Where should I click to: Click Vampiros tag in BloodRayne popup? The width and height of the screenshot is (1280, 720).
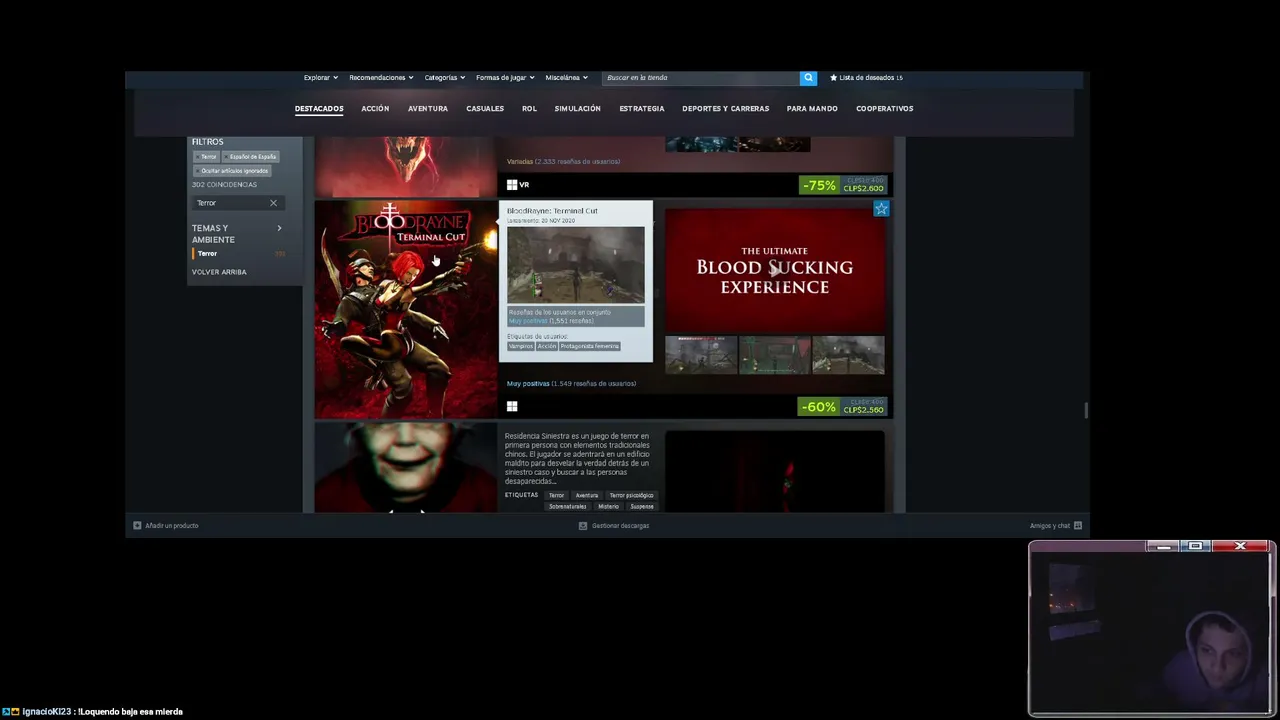pyautogui.click(x=520, y=346)
